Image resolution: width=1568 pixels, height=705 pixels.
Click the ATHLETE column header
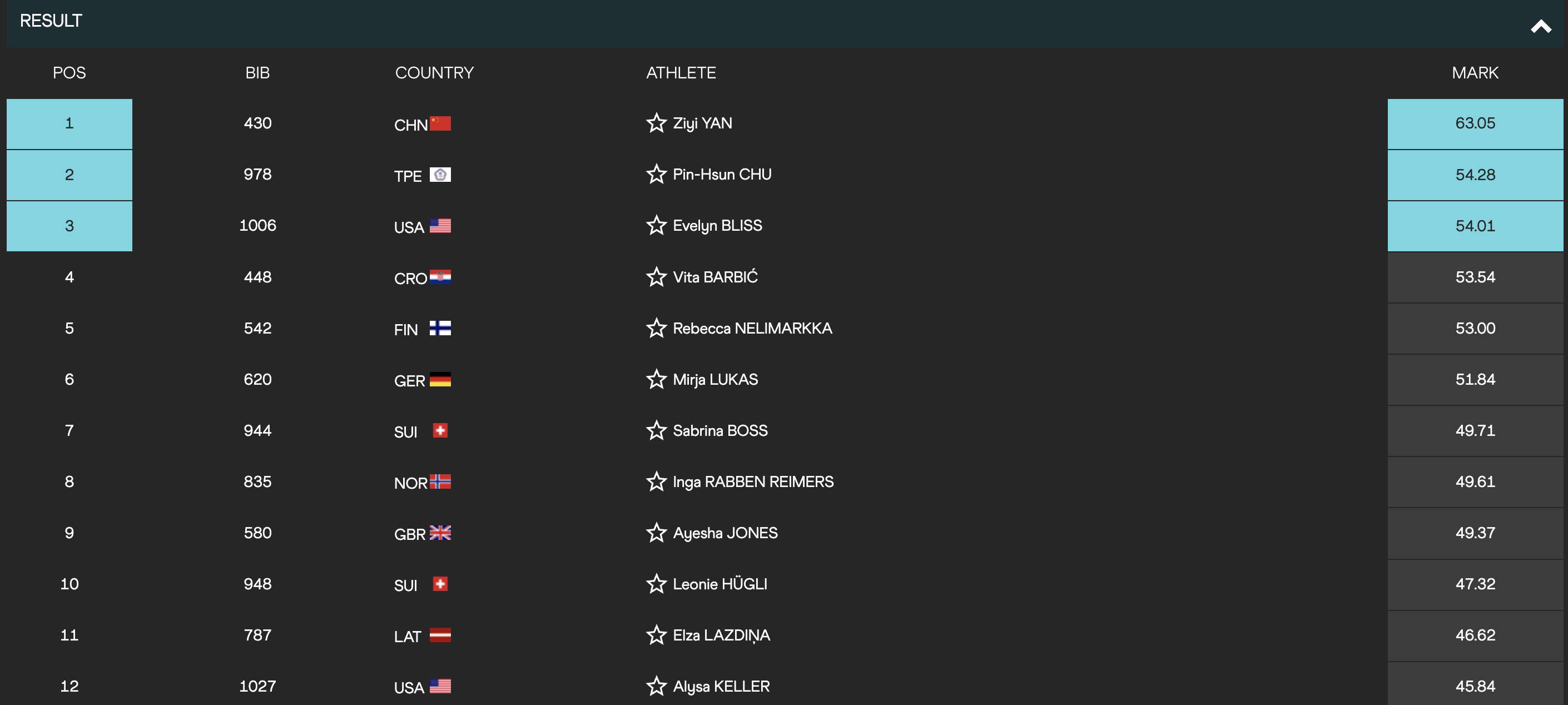click(x=681, y=73)
